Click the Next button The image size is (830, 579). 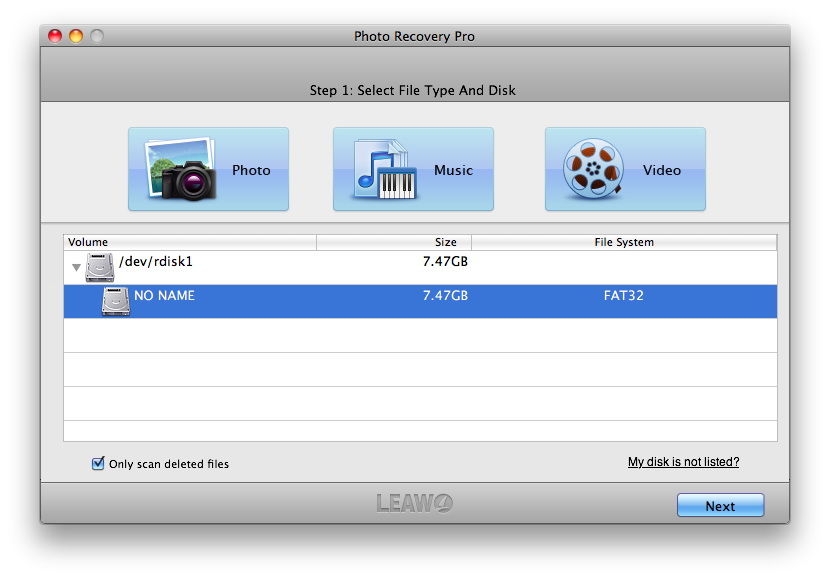click(720, 505)
